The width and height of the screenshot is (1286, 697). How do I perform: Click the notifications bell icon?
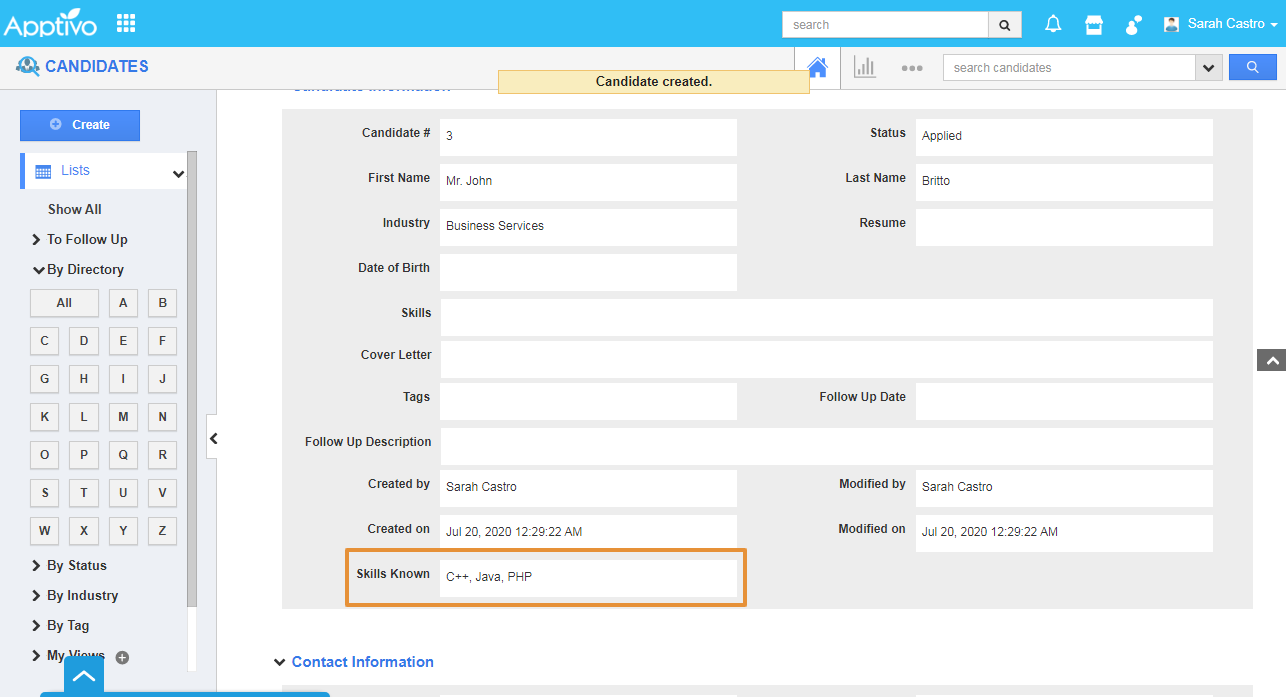pos(1053,24)
